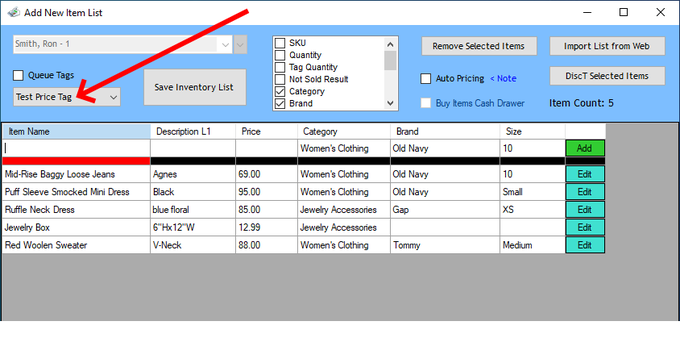Click the Small size cell
Image resolution: width=680 pixels, height=363 pixels.
[x=533, y=192]
